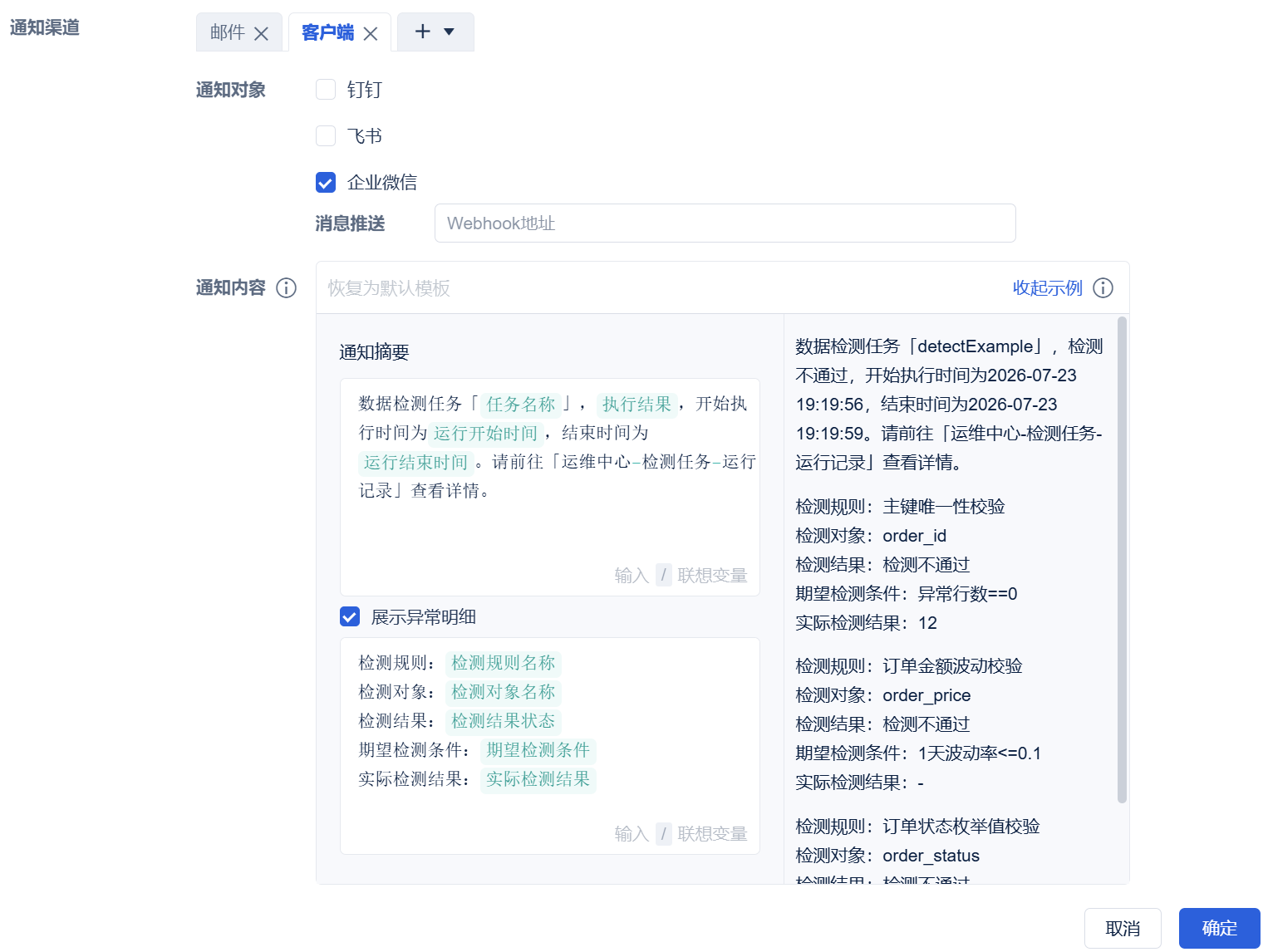
Task: Uncheck the 企业微信 checkbox
Action: (326, 182)
